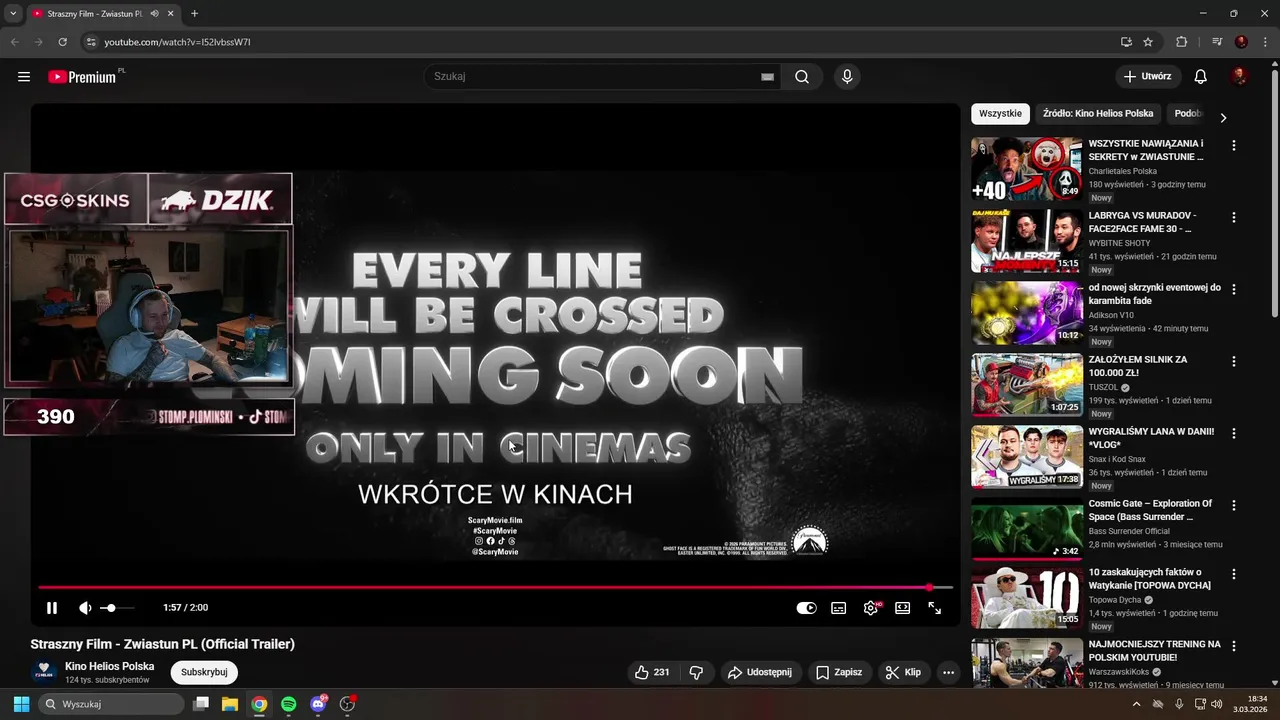The image size is (1280, 720).
Task: Switch to theater mode view
Action: click(x=903, y=608)
